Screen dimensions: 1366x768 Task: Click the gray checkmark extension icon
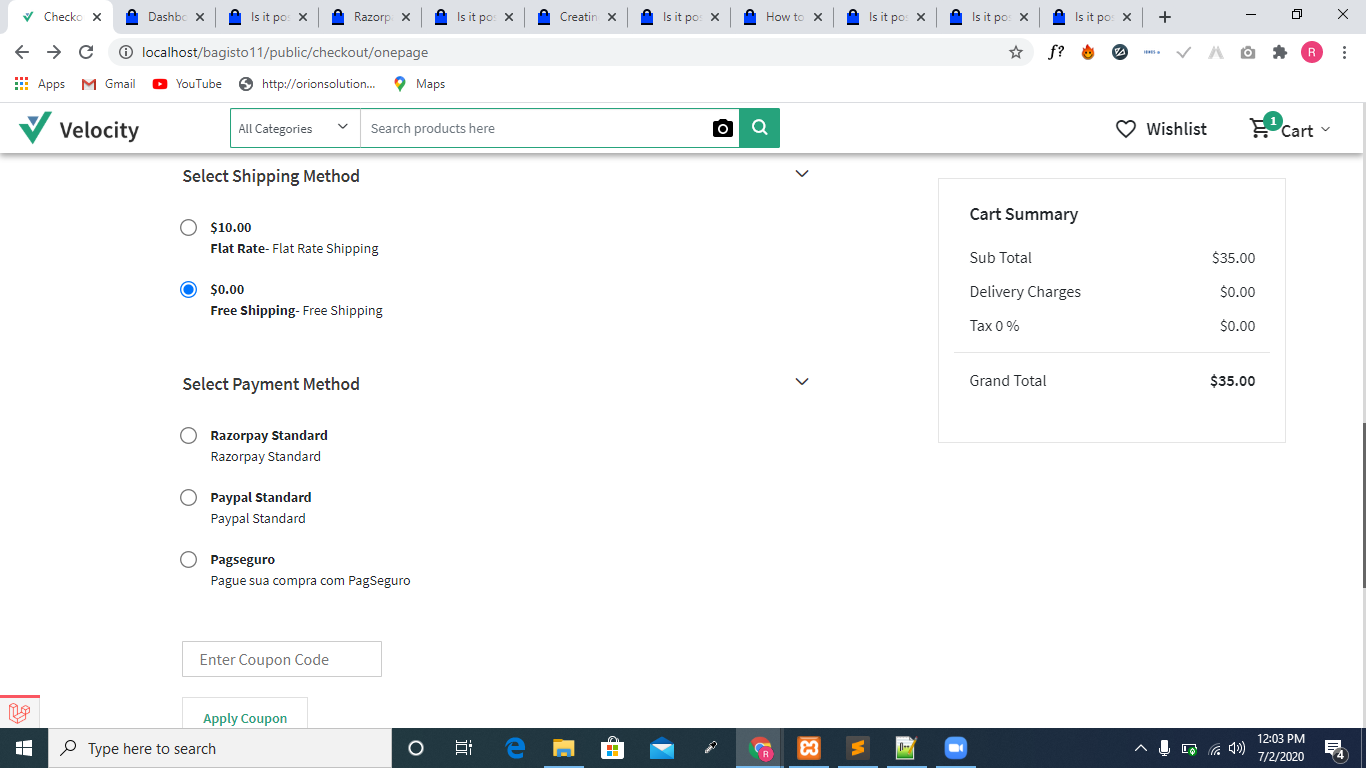(1184, 52)
